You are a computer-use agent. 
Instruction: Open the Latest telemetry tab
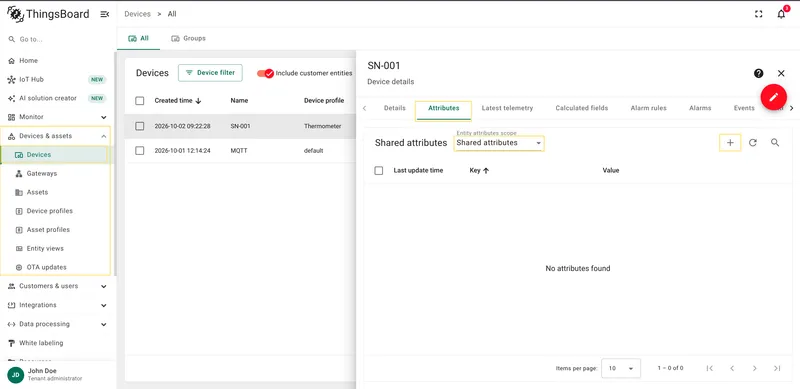pyautogui.click(x=507, y=108)
